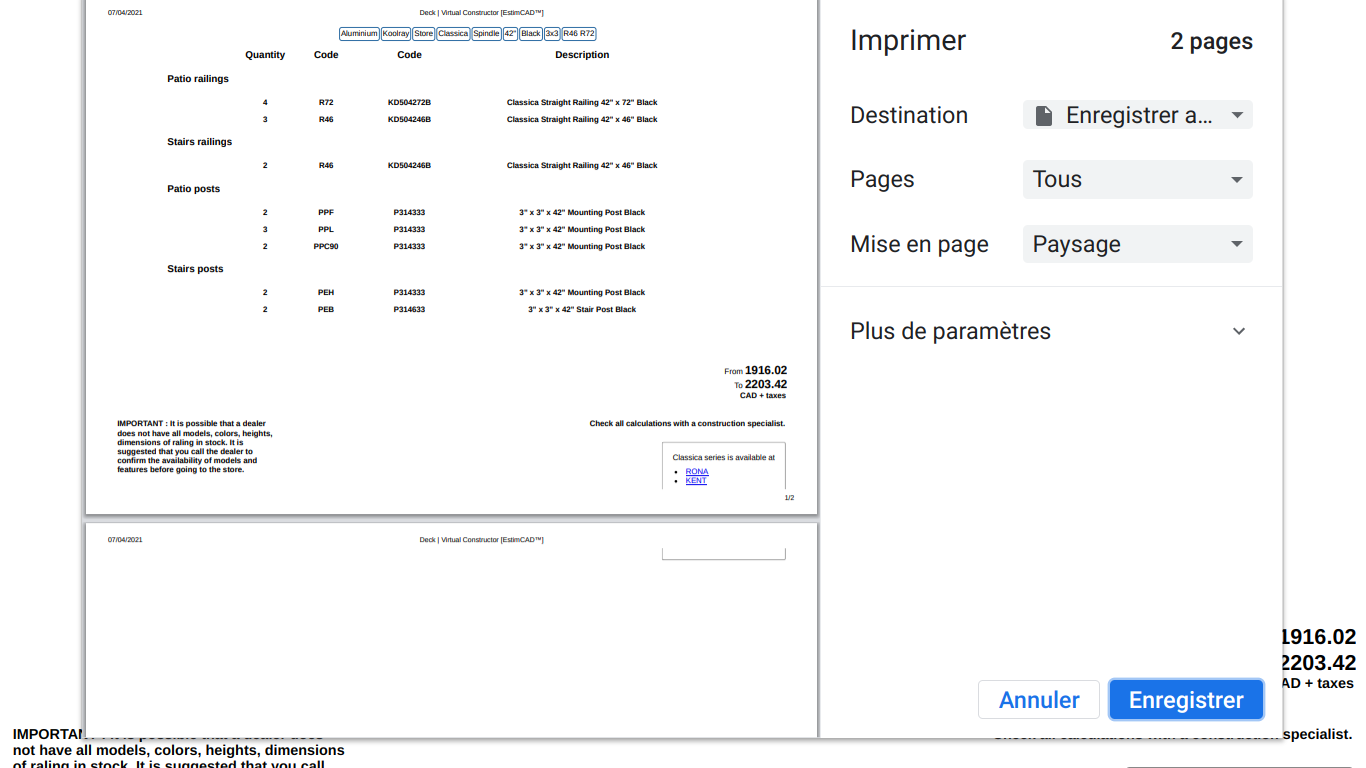Click the Classica tag in the preview
Image resolution: width=1366 pixels, height=768 pixels.
(453, 33)
